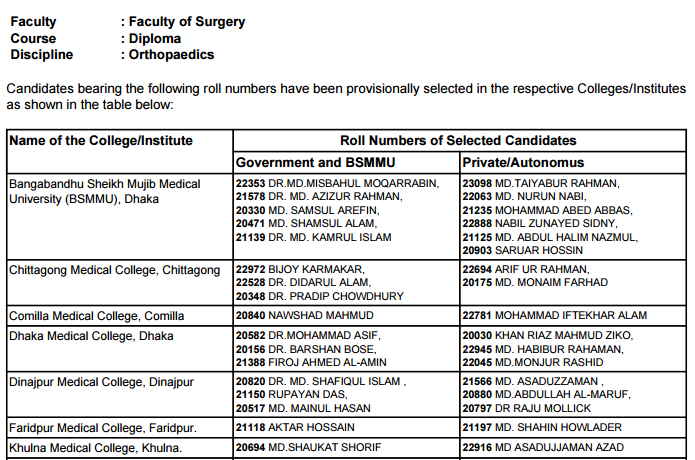Viewport: 695px width, 460px height.
Task: Click the Chittagong Medical College row name
Action: click(114, 270)
